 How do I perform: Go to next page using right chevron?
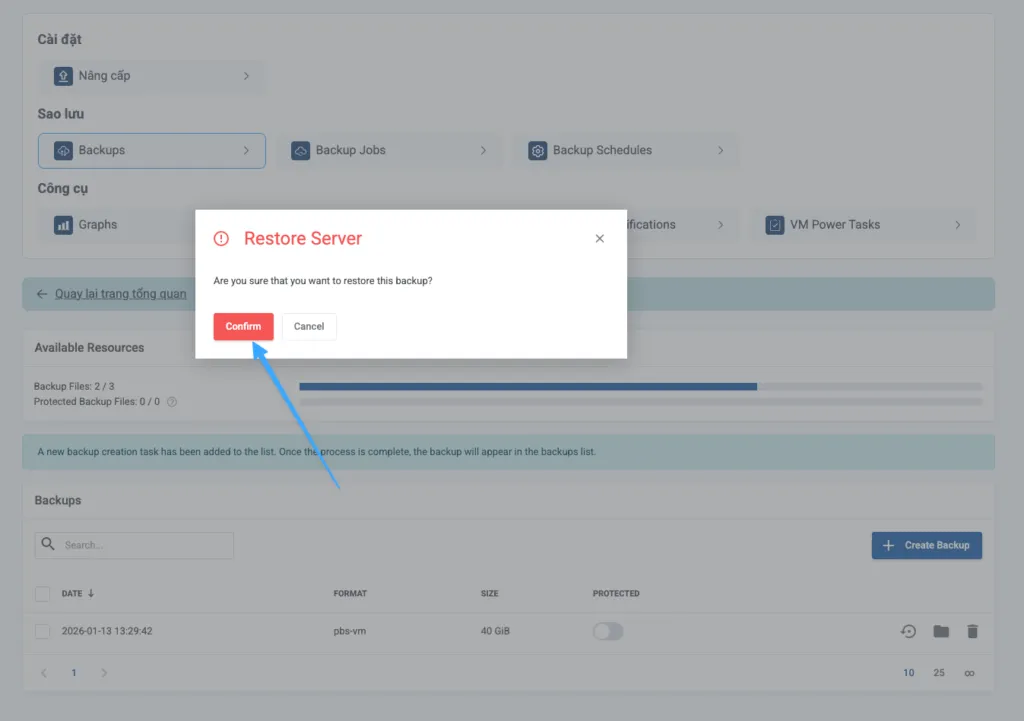pos(104,673)
